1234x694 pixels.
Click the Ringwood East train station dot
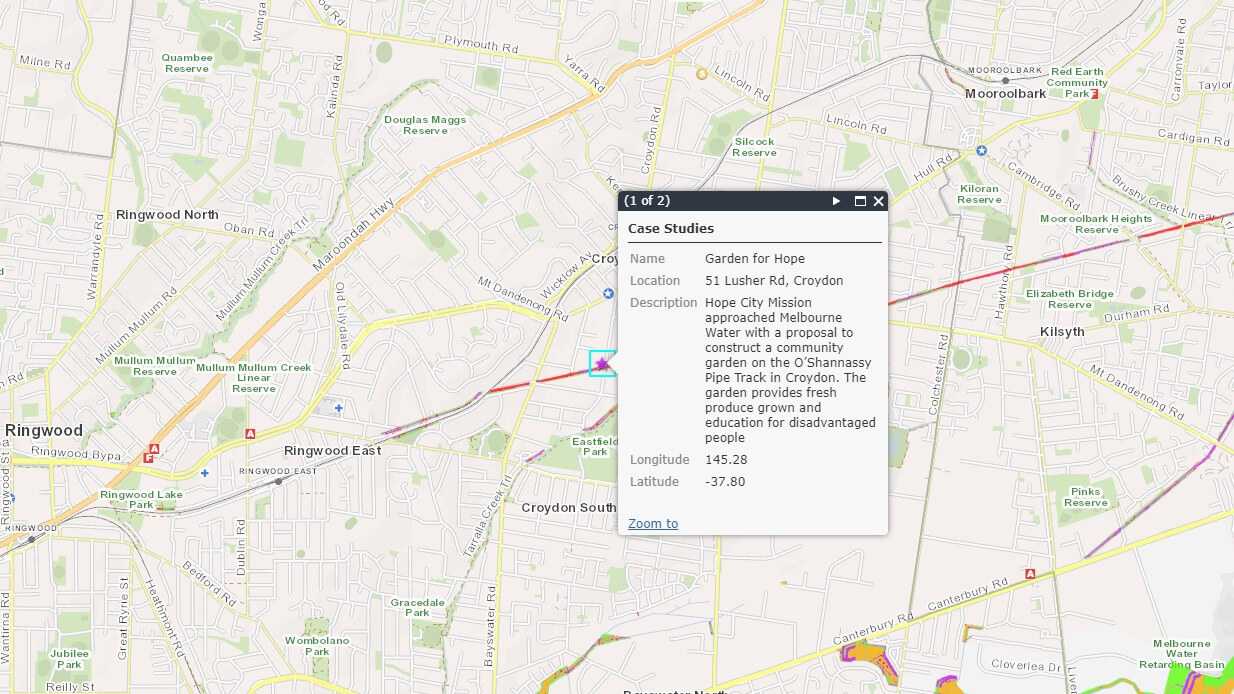[x=278, y=481]
